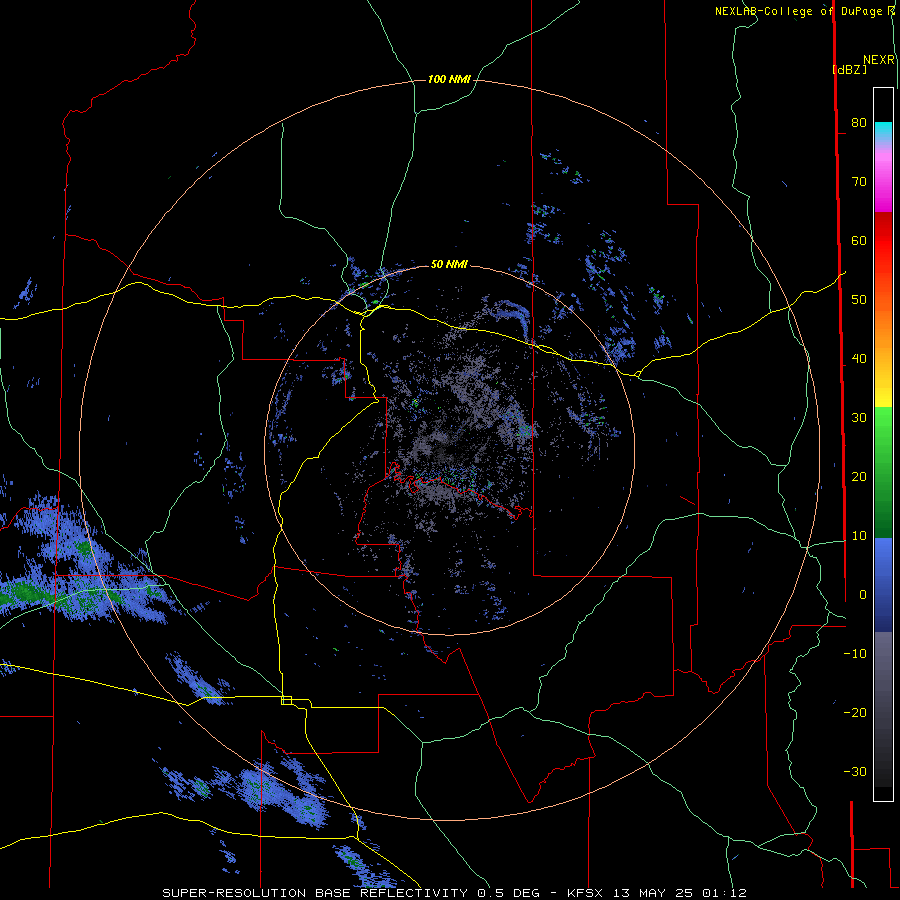Click the 70 value on the dBZ scale
This screenshot has height=900, width=900.
point(859,181)
